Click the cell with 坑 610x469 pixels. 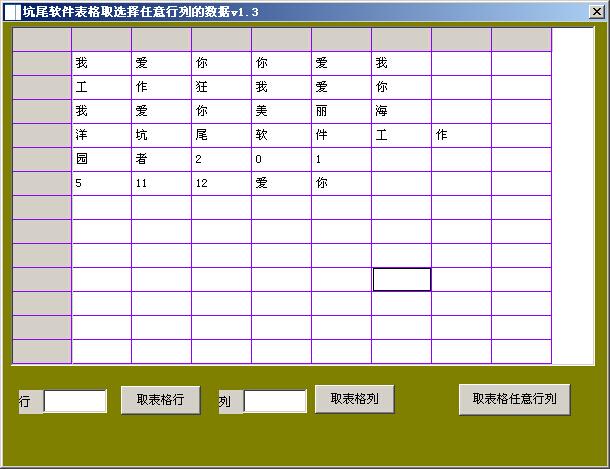(x=161, y=135)
